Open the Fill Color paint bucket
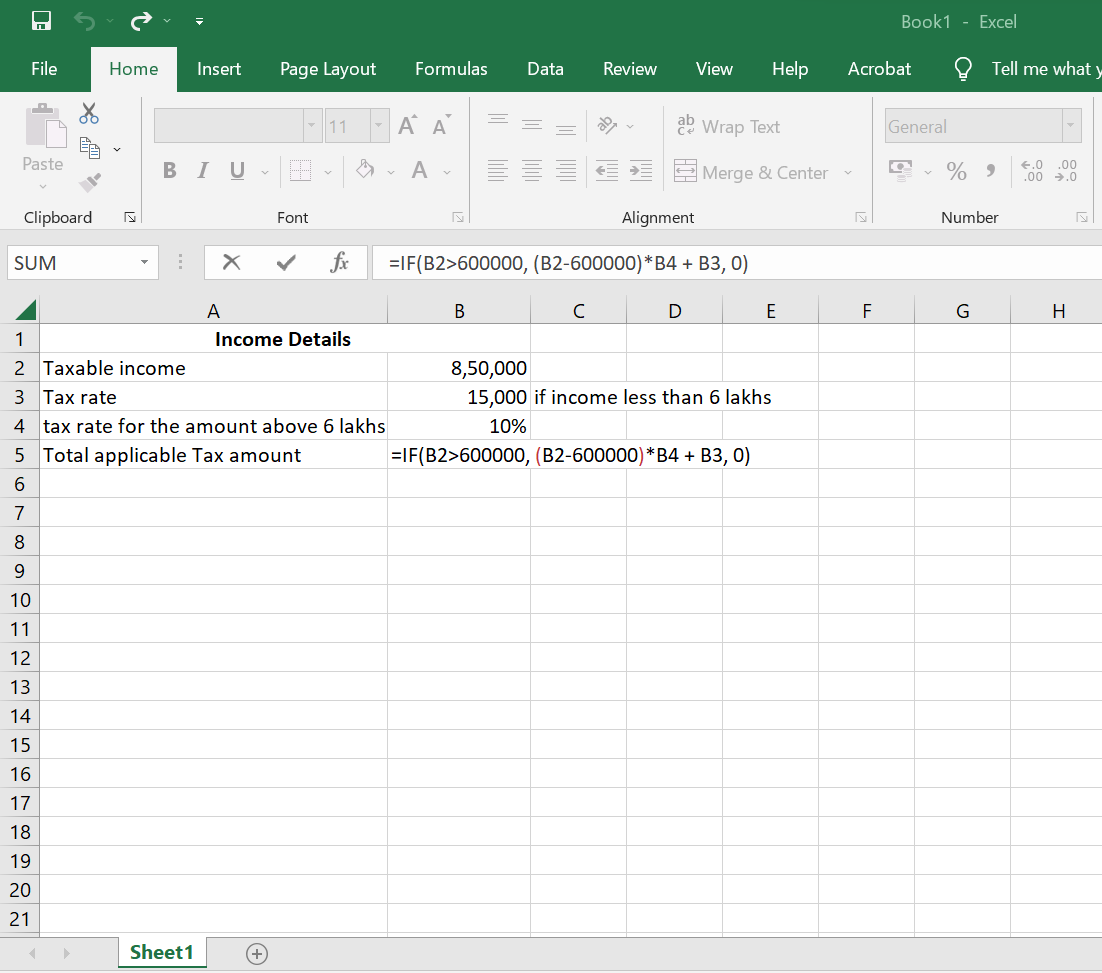 coord(365,171)
